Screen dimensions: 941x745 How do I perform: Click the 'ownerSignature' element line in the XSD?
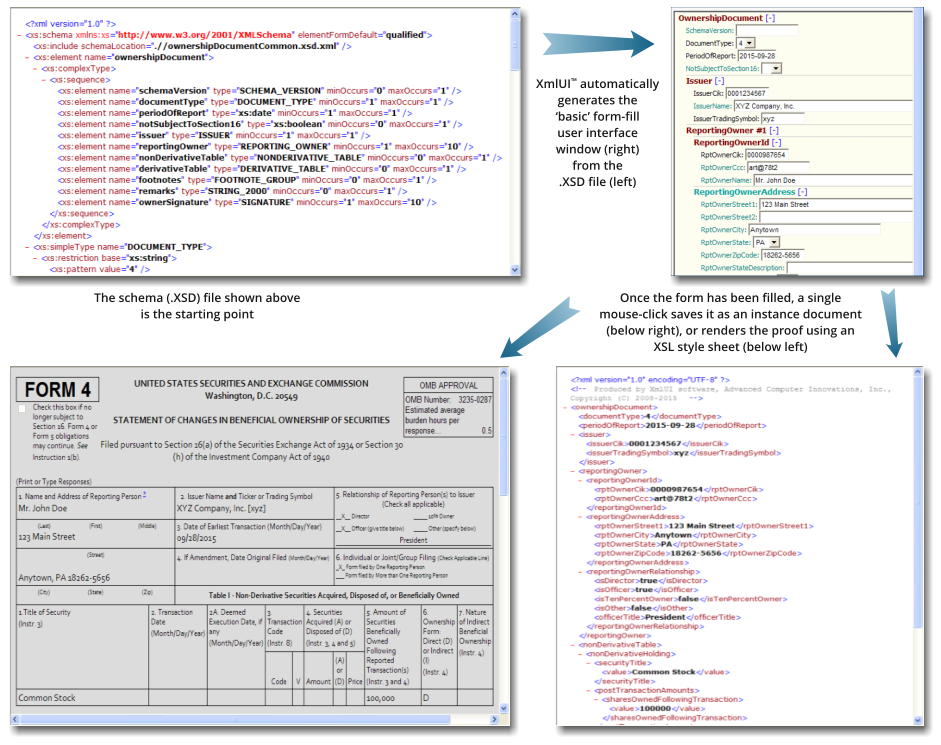(x=247, y=203)
